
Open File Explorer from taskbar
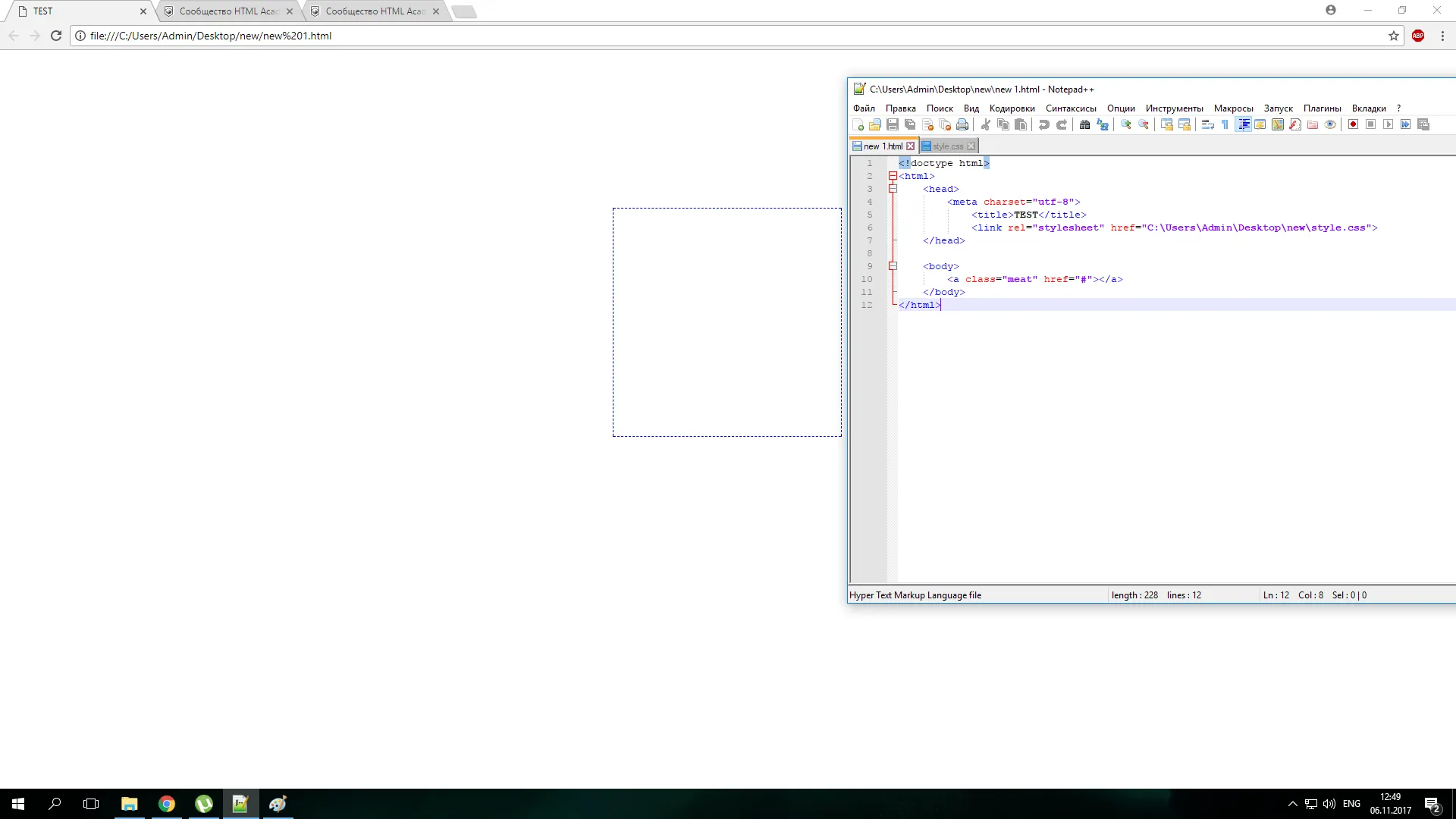tap(130, 804)
